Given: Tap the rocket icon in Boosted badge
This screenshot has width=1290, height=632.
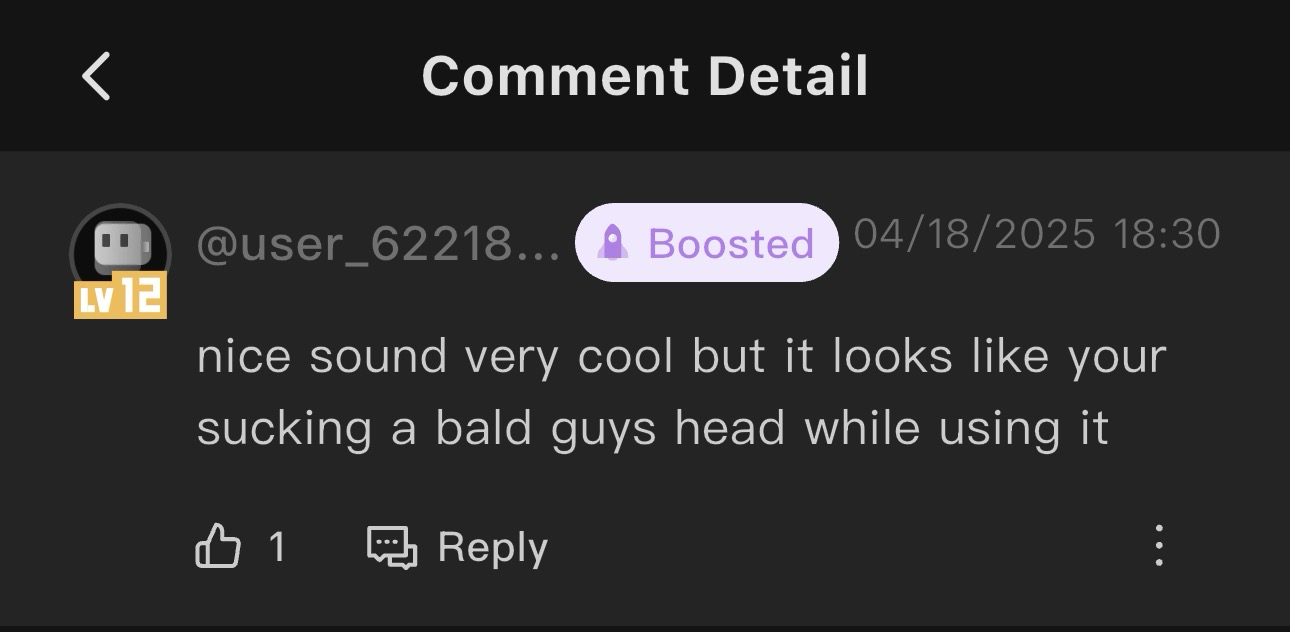Looking at the screenshot, I should click(x=612, y=243).
